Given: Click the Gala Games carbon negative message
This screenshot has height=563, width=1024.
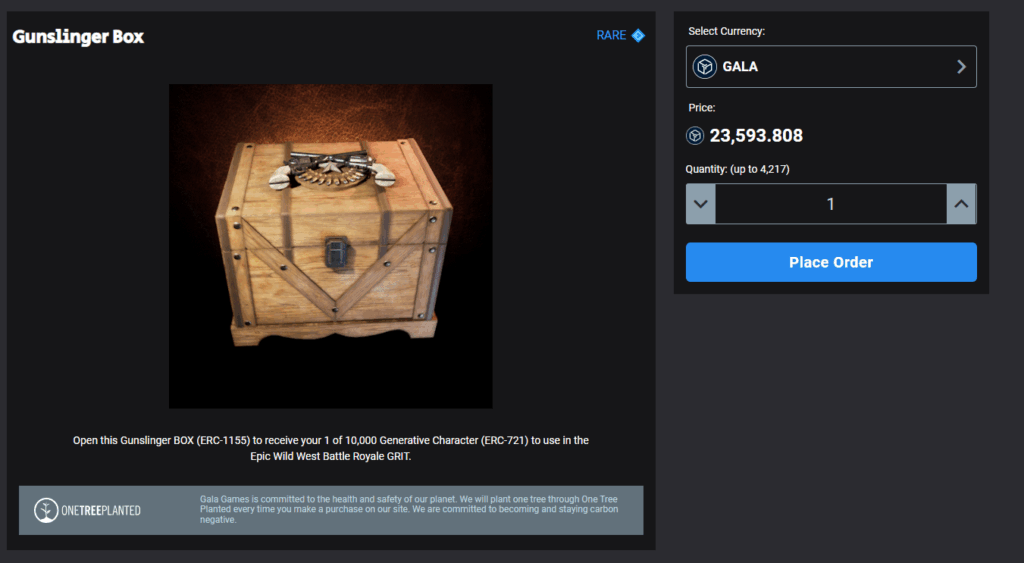Looking at the screenshot, I should (x=409, y=509).
